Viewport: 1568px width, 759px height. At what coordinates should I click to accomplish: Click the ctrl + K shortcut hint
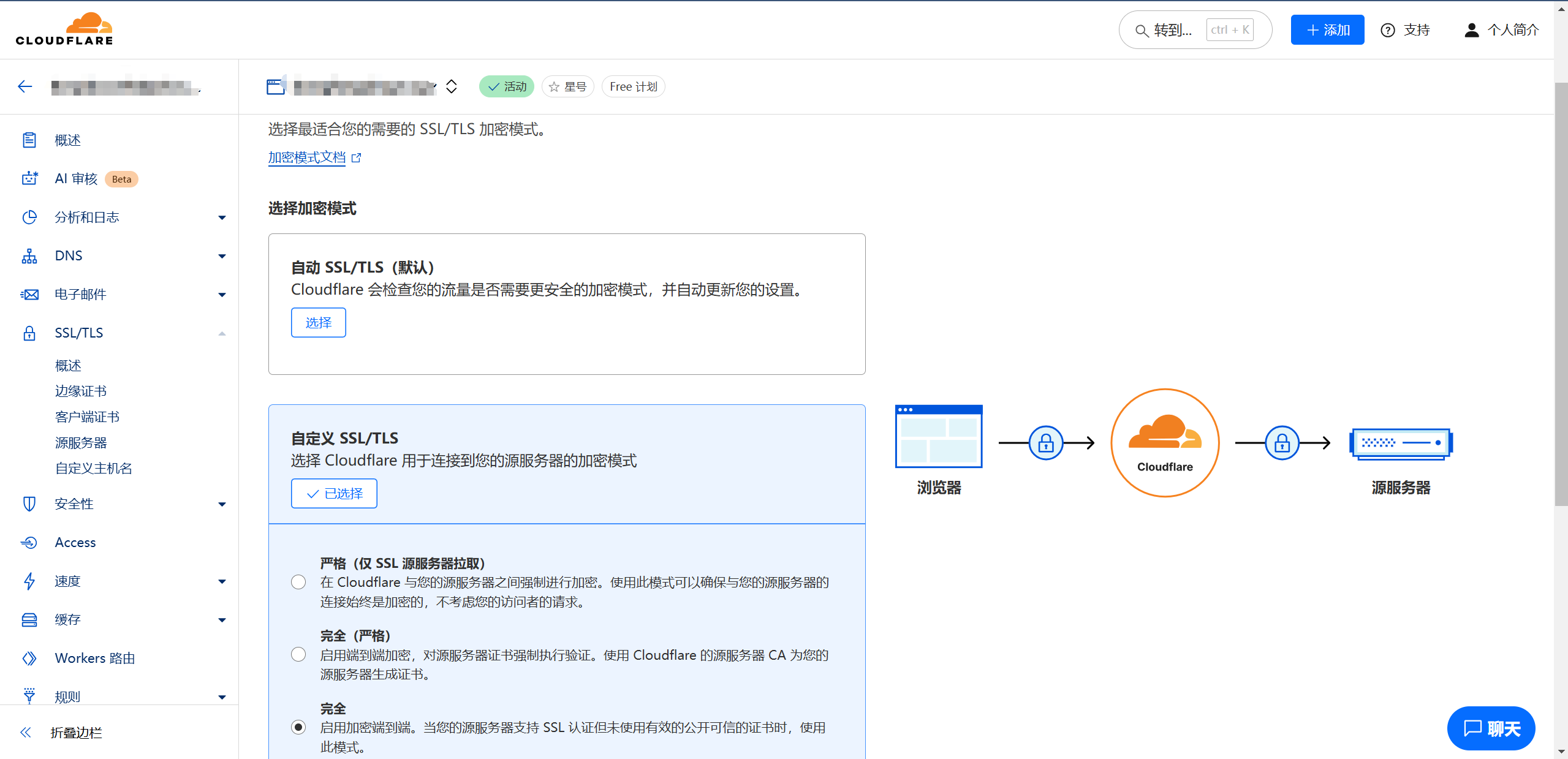(x=1230, y=30)
